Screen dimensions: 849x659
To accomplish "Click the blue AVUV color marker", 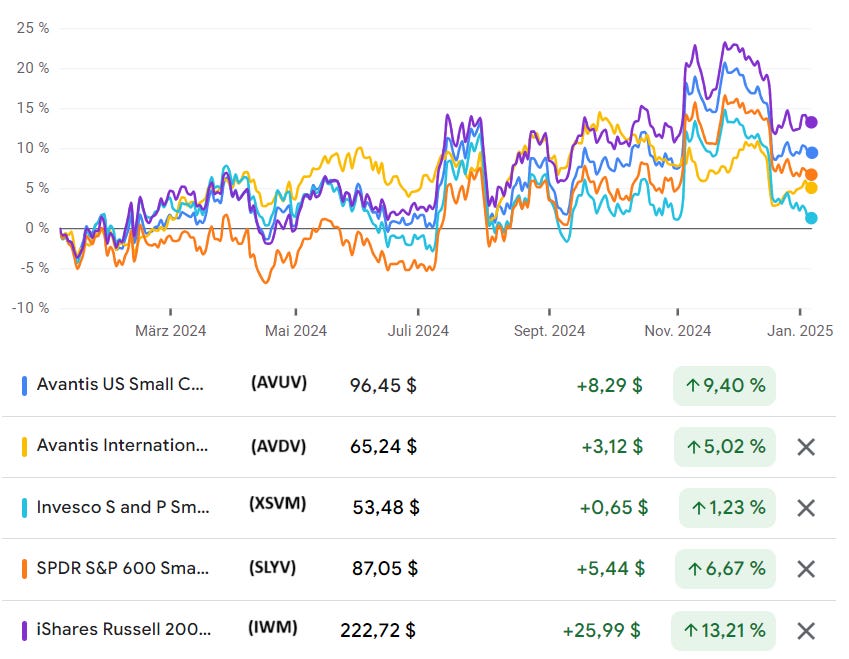I will click(24, 386).
